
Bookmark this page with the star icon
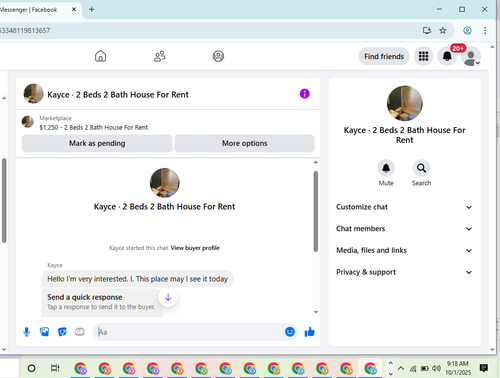pos(443,31)
